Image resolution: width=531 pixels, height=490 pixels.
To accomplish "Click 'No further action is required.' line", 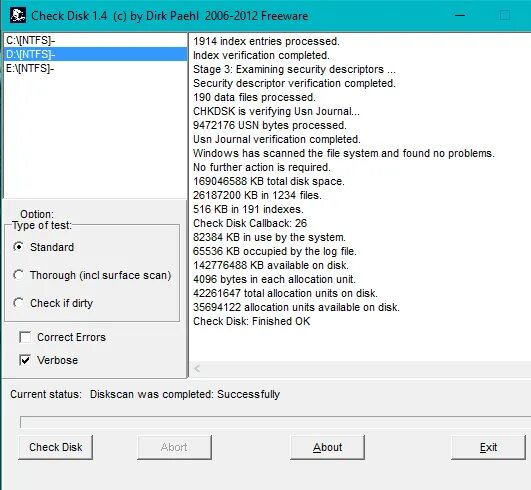I will [x=262, y=167].
